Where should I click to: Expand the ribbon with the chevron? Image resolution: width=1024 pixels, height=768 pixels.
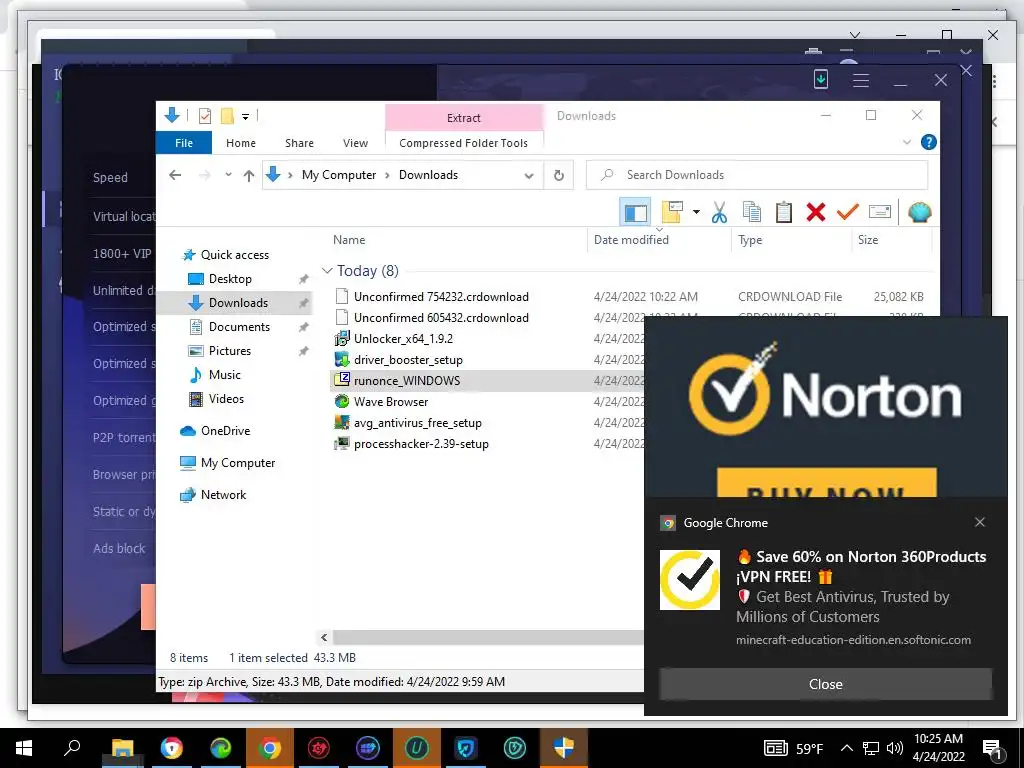coord(906,142)
